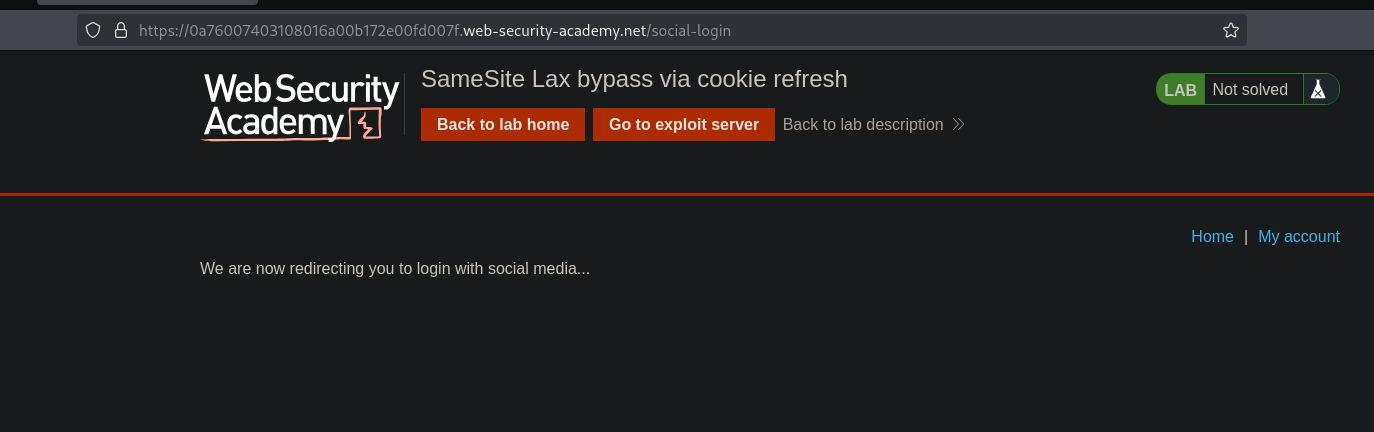
Task: Open the Go to exploit server button
Action: click(x=683, y=124)
